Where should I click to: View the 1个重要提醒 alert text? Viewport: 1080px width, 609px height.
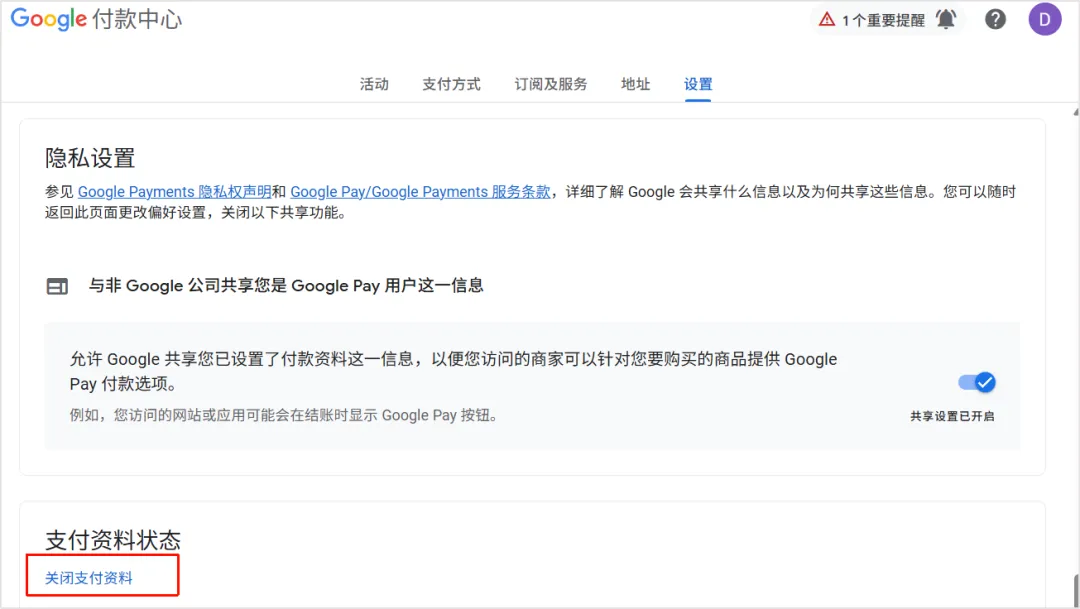pos(883,20)
